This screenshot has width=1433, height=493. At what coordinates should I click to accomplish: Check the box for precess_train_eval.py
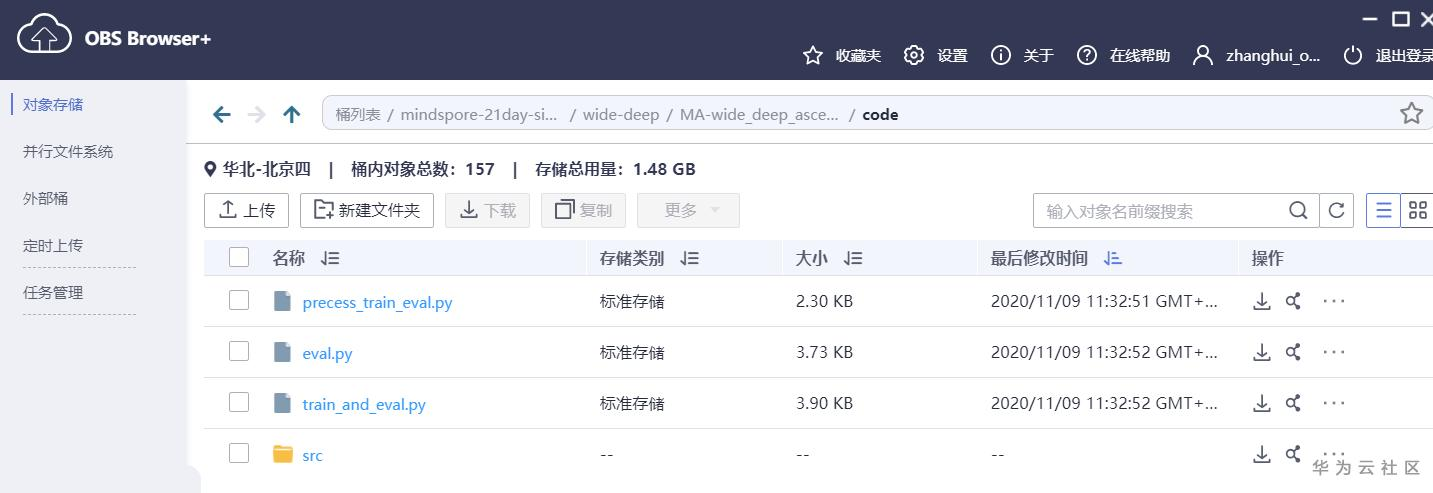click(239, 300)
